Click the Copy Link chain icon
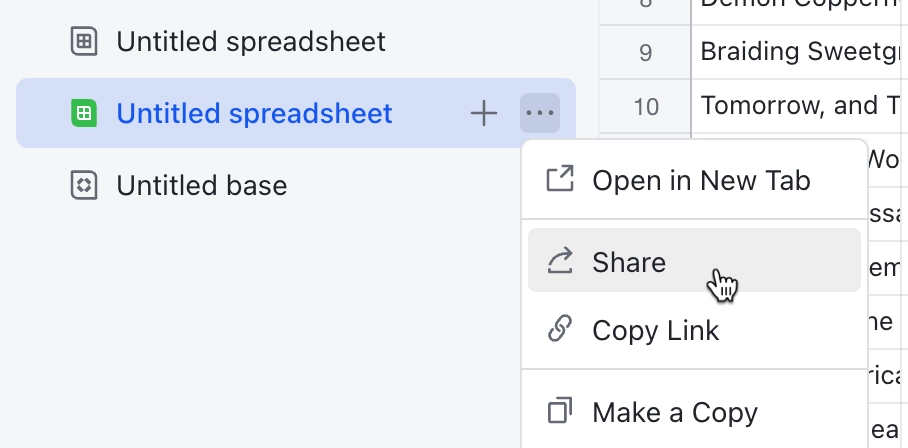The image size is (908, 448). tap(560, 329)
